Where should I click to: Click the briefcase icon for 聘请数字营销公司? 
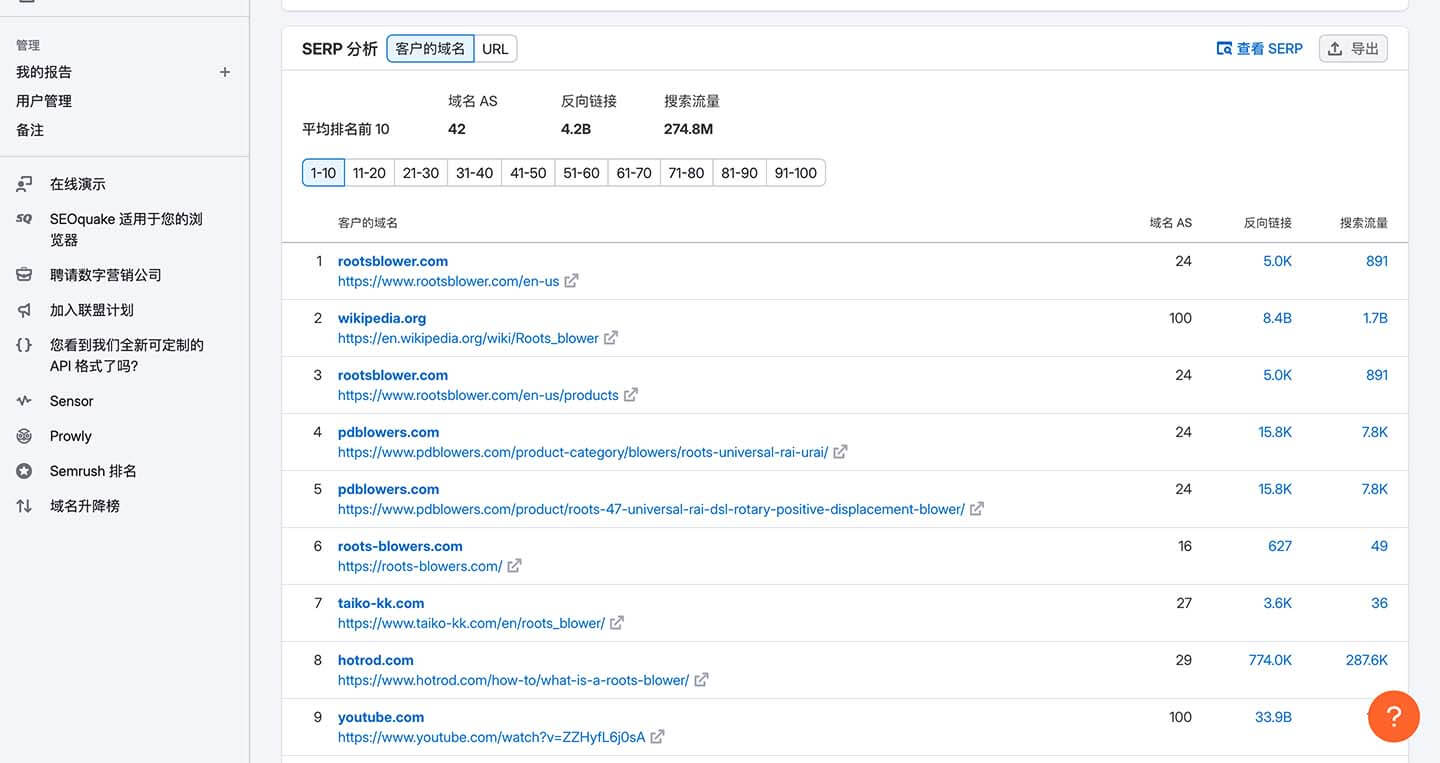[24, 275]
